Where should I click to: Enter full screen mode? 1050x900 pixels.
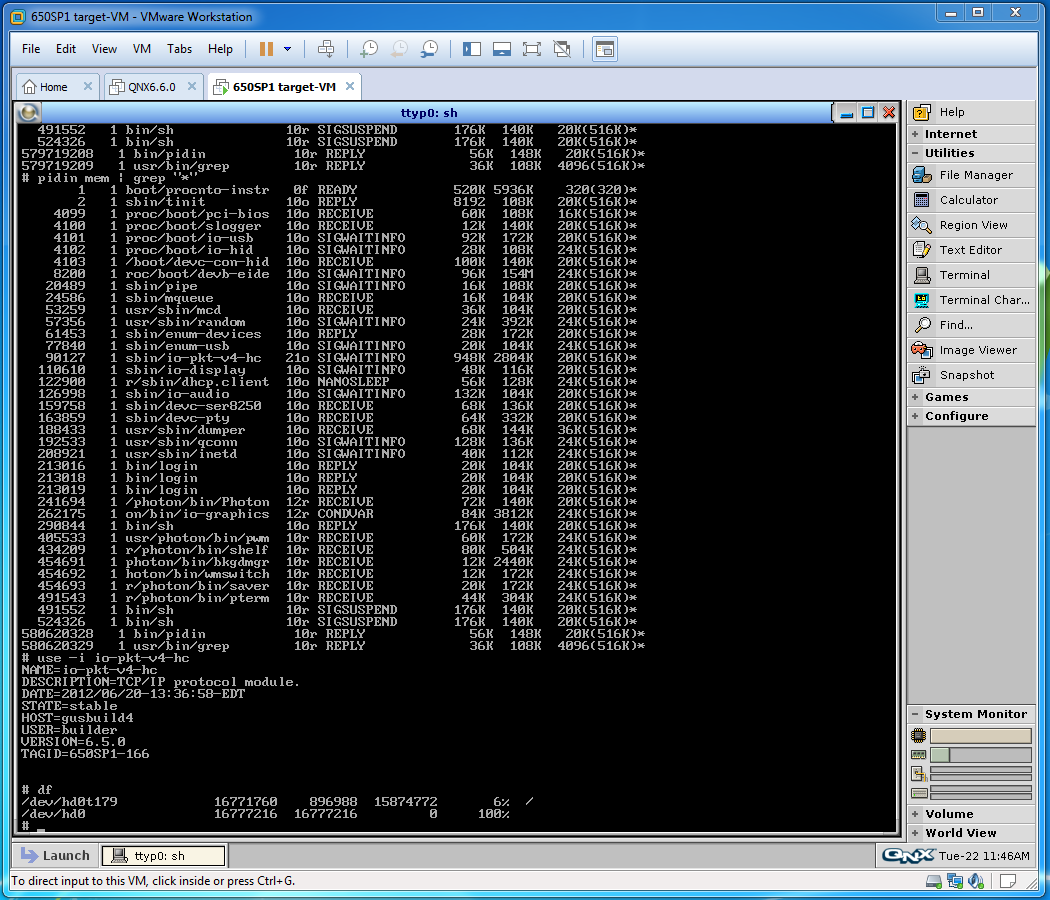pos(532,49)
